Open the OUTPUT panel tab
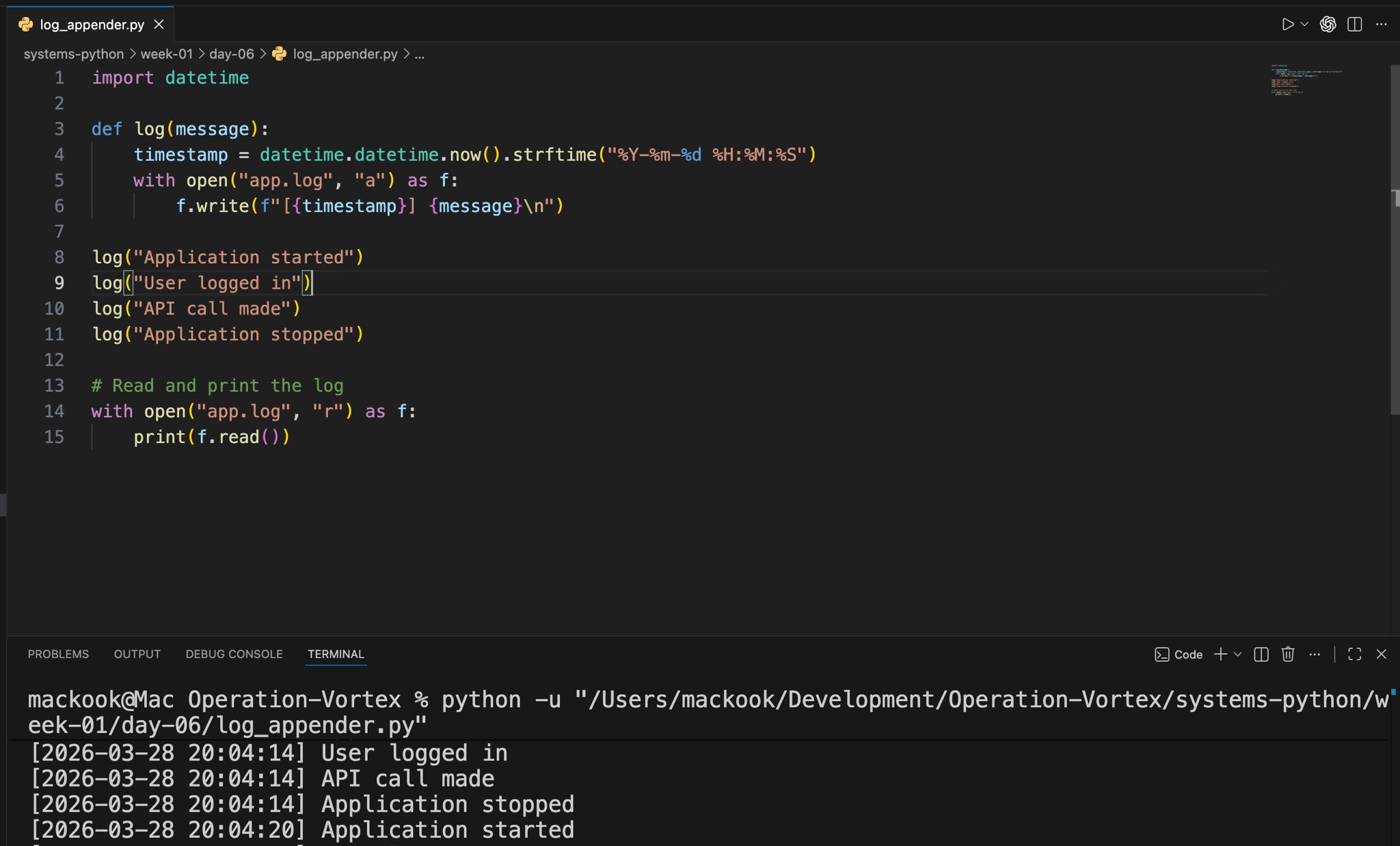This screenshot has height=846, width=1400. coord(137,654)
